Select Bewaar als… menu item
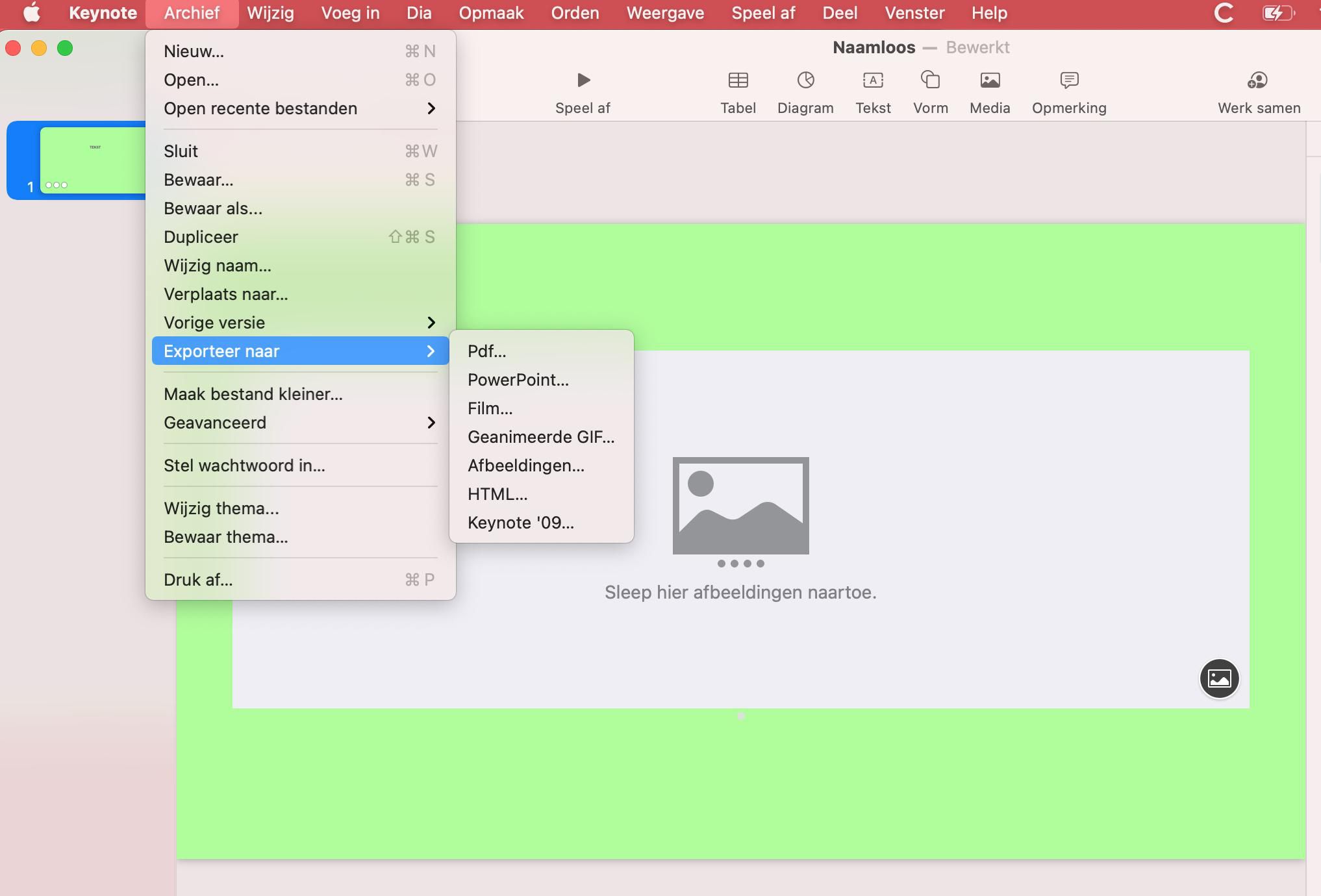This screenshot has width=1321, height=896. tap(300, 208)
